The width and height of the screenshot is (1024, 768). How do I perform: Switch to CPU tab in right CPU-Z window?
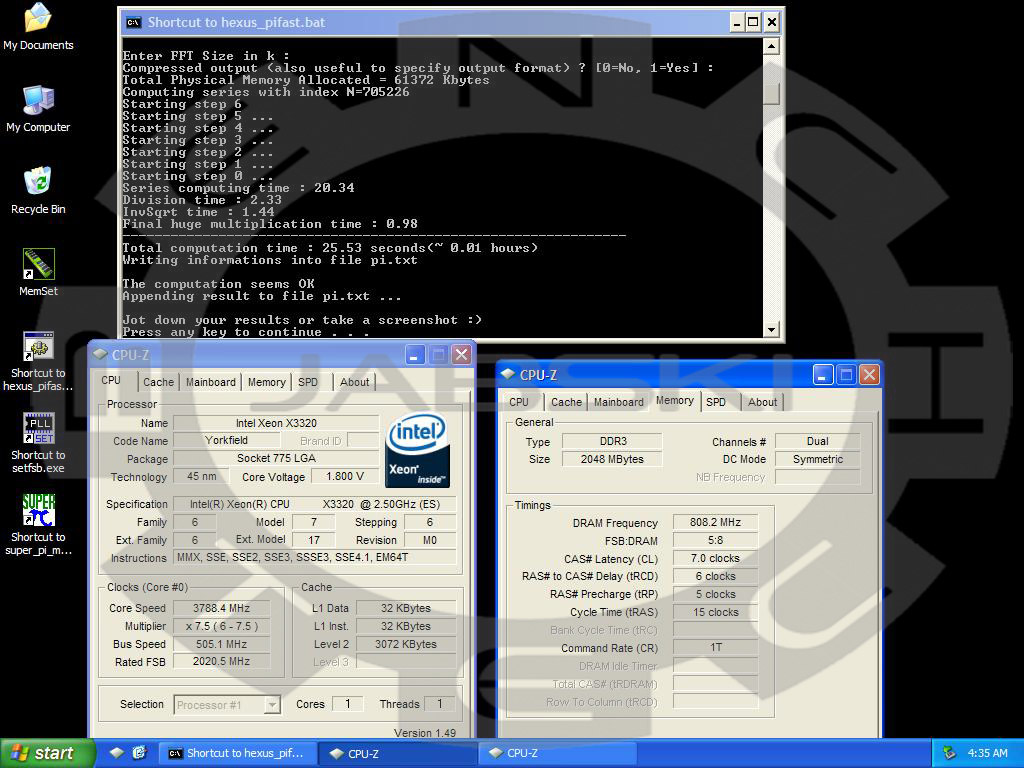[x=519, y=402]
